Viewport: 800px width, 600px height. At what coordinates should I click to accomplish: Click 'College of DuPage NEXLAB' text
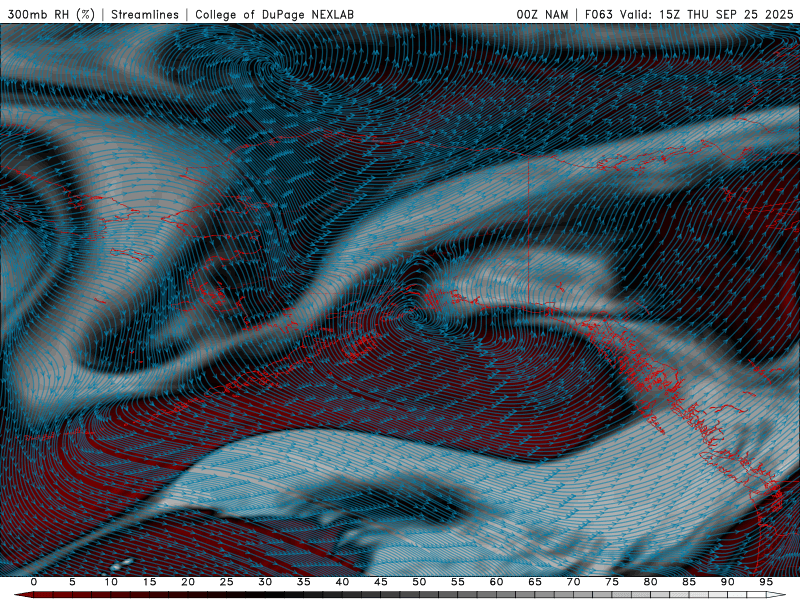point(274,15)
